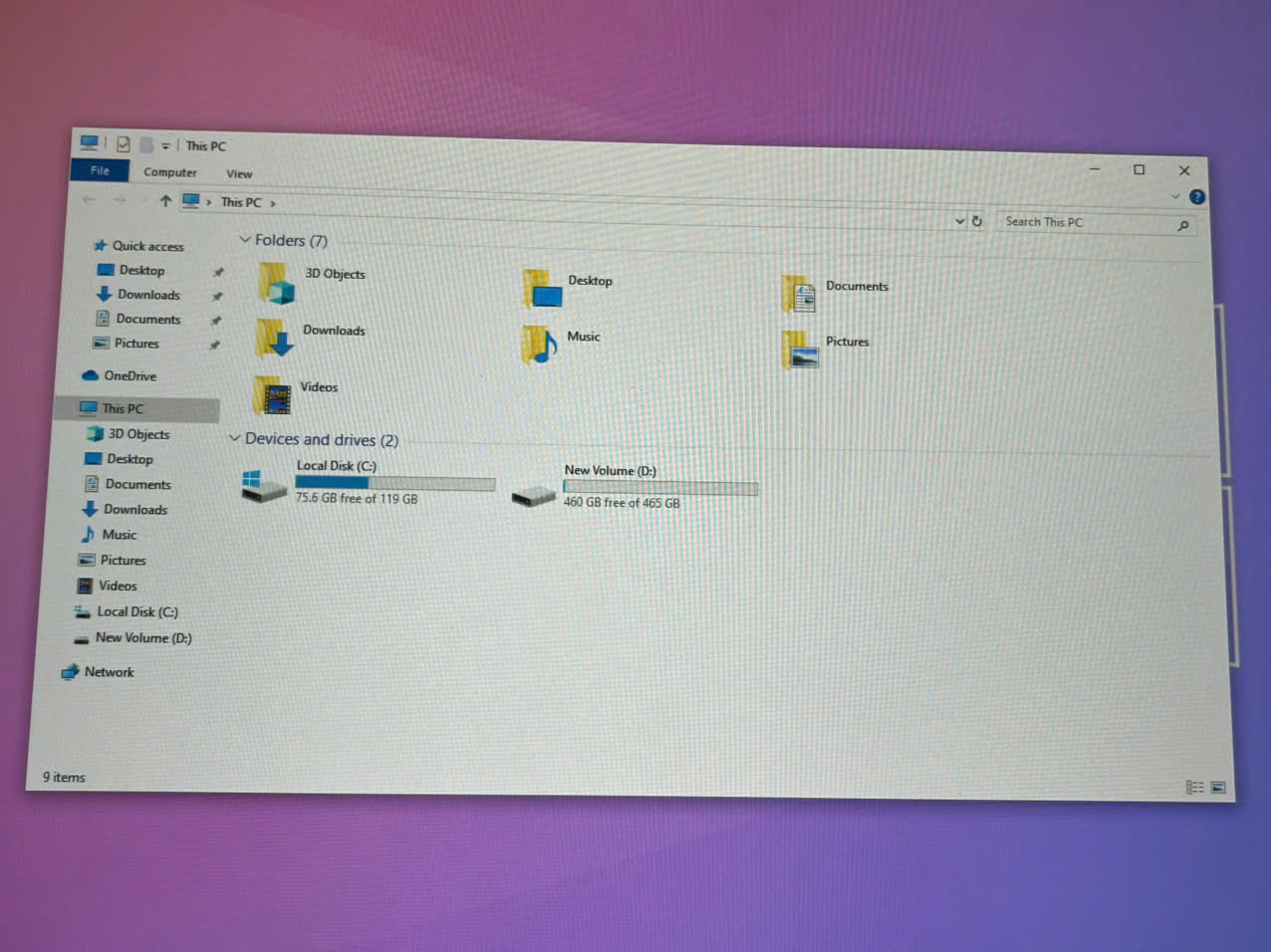The width and height of the screenshot is (1271, 952).
Task: Click the Help question mark icon
Action: pyautogui.click(x=1197, y=197)
